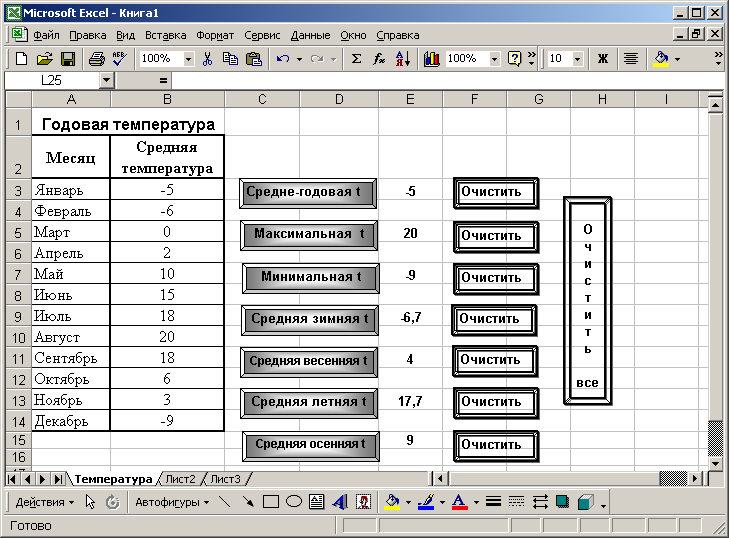Save the workbook with the floppy icon
This screenshot has width=729, height=538.
pos(68,59)
